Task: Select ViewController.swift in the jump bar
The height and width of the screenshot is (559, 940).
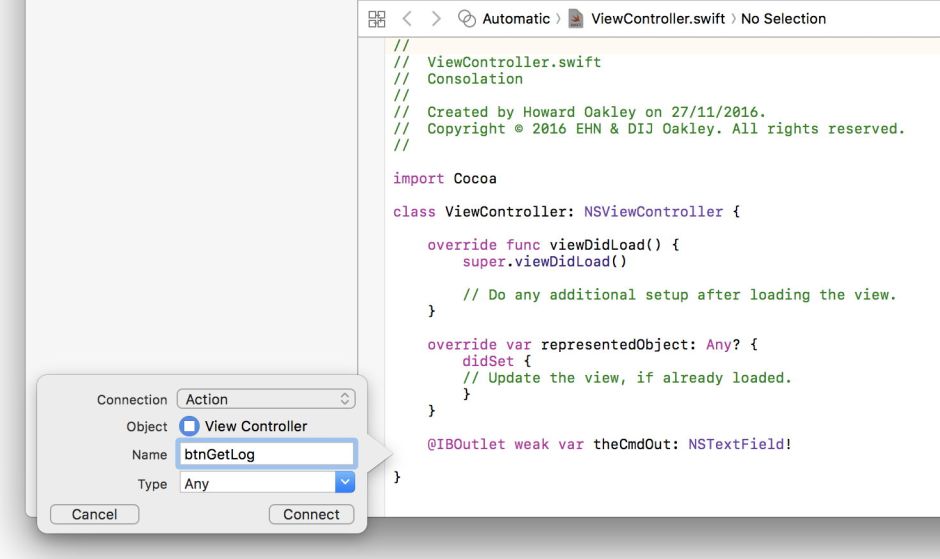Action: [658, 19]
